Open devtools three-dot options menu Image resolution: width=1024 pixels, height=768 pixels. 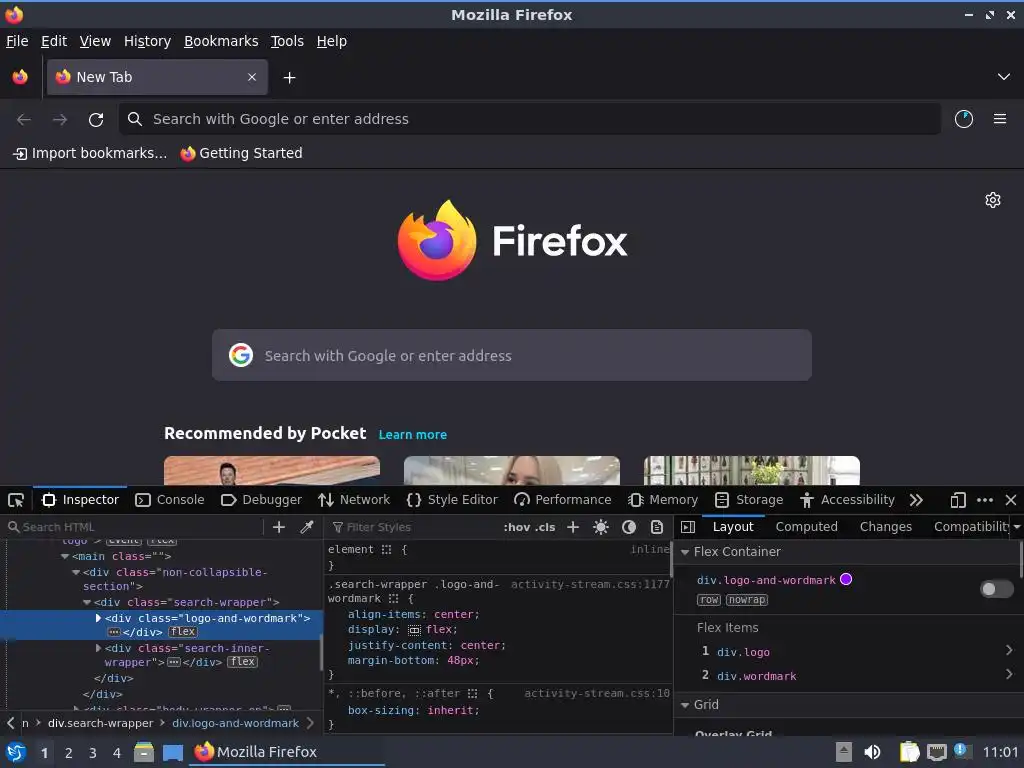tap(985, 500)
